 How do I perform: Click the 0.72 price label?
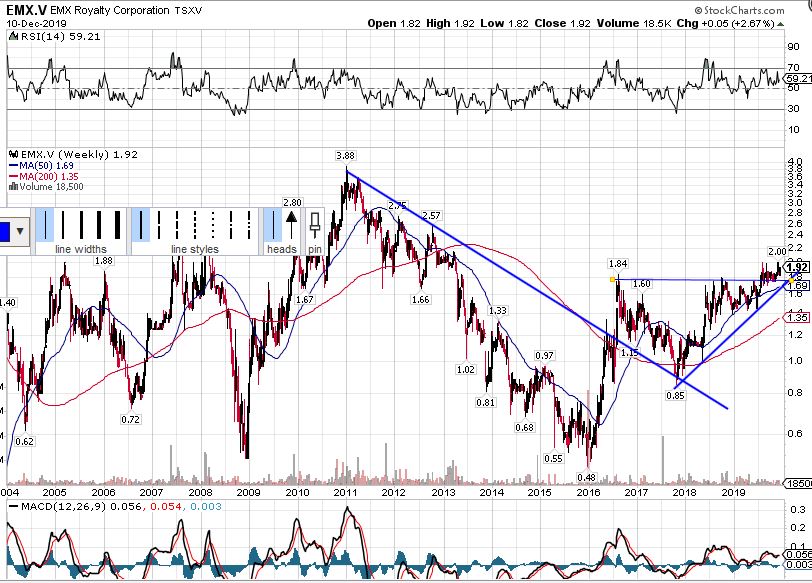(130, 420)
